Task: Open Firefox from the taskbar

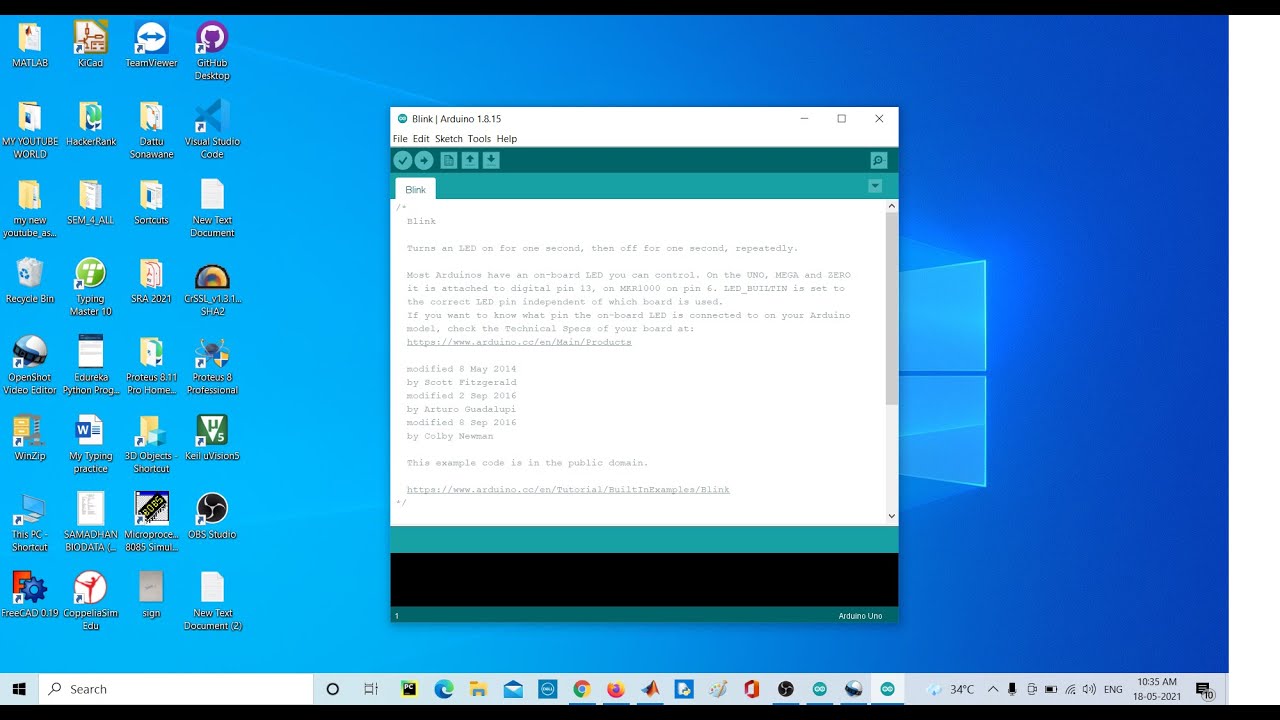Action: (x=616, y=689)
